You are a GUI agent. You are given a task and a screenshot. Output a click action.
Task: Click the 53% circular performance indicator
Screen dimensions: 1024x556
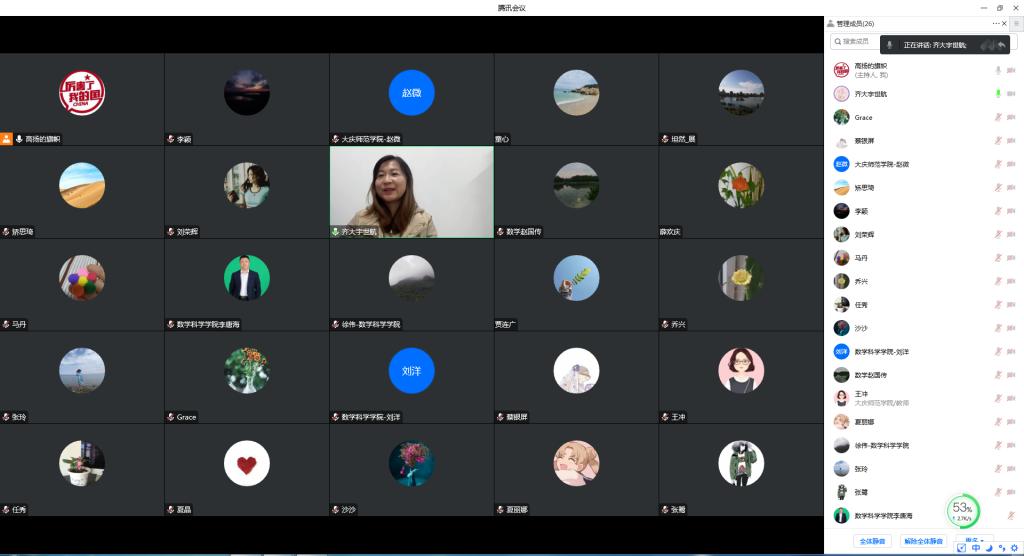click(x=962, y=512)
